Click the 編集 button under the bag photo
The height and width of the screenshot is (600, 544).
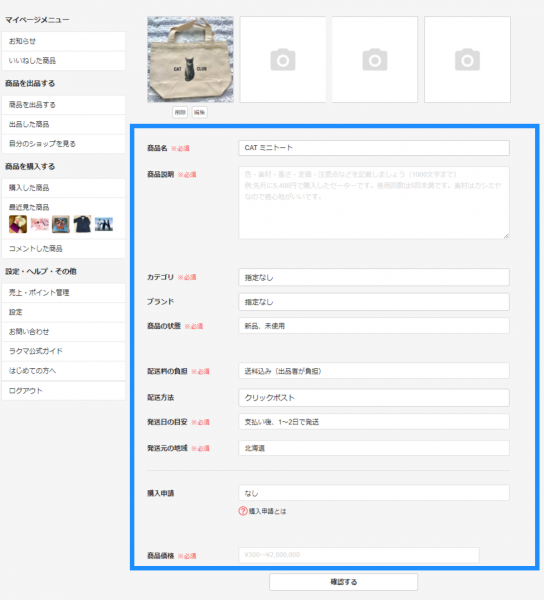pos(199,112)
